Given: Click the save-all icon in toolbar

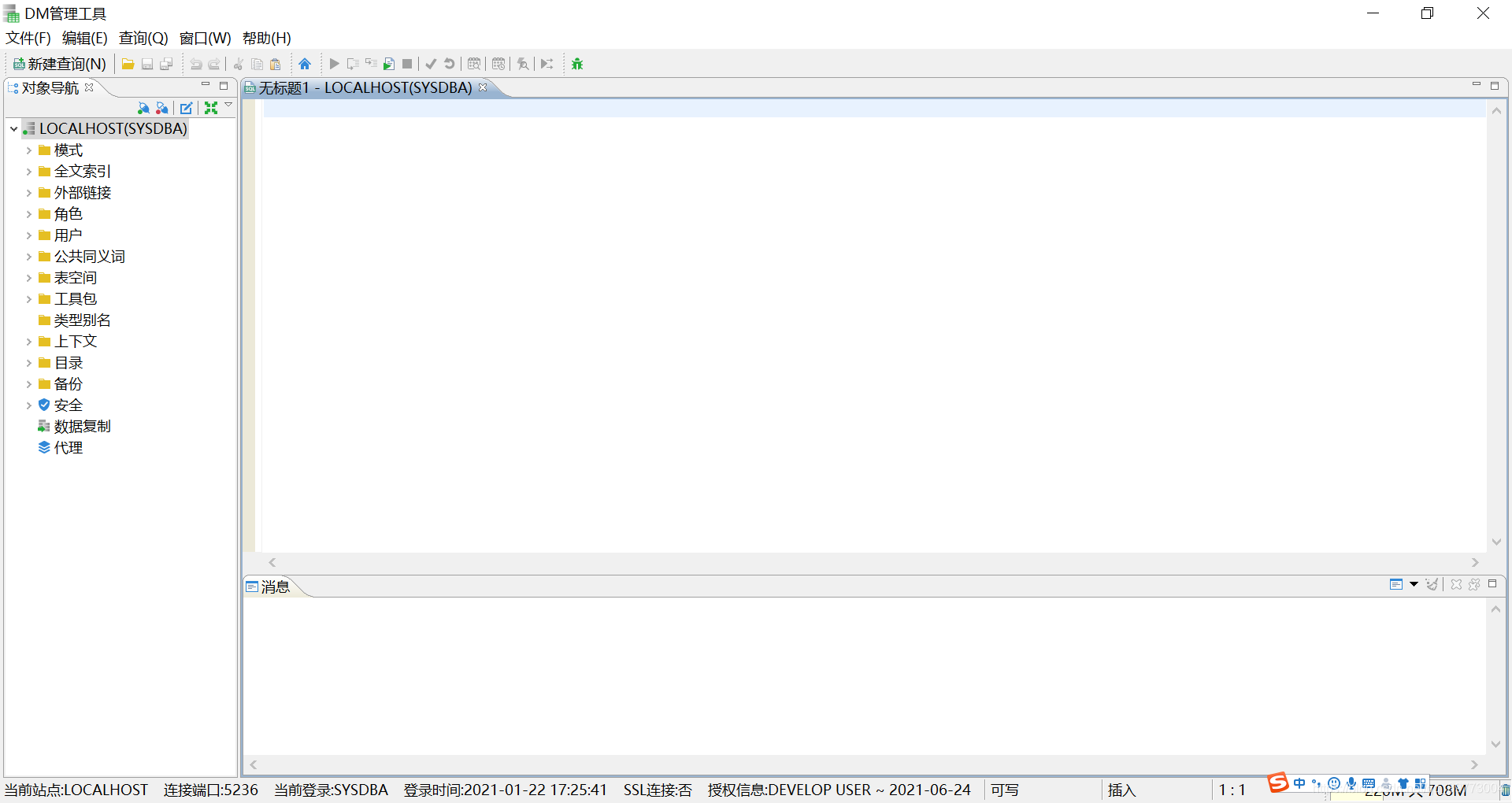Looking at the screenshot, I should click(166, 64).
